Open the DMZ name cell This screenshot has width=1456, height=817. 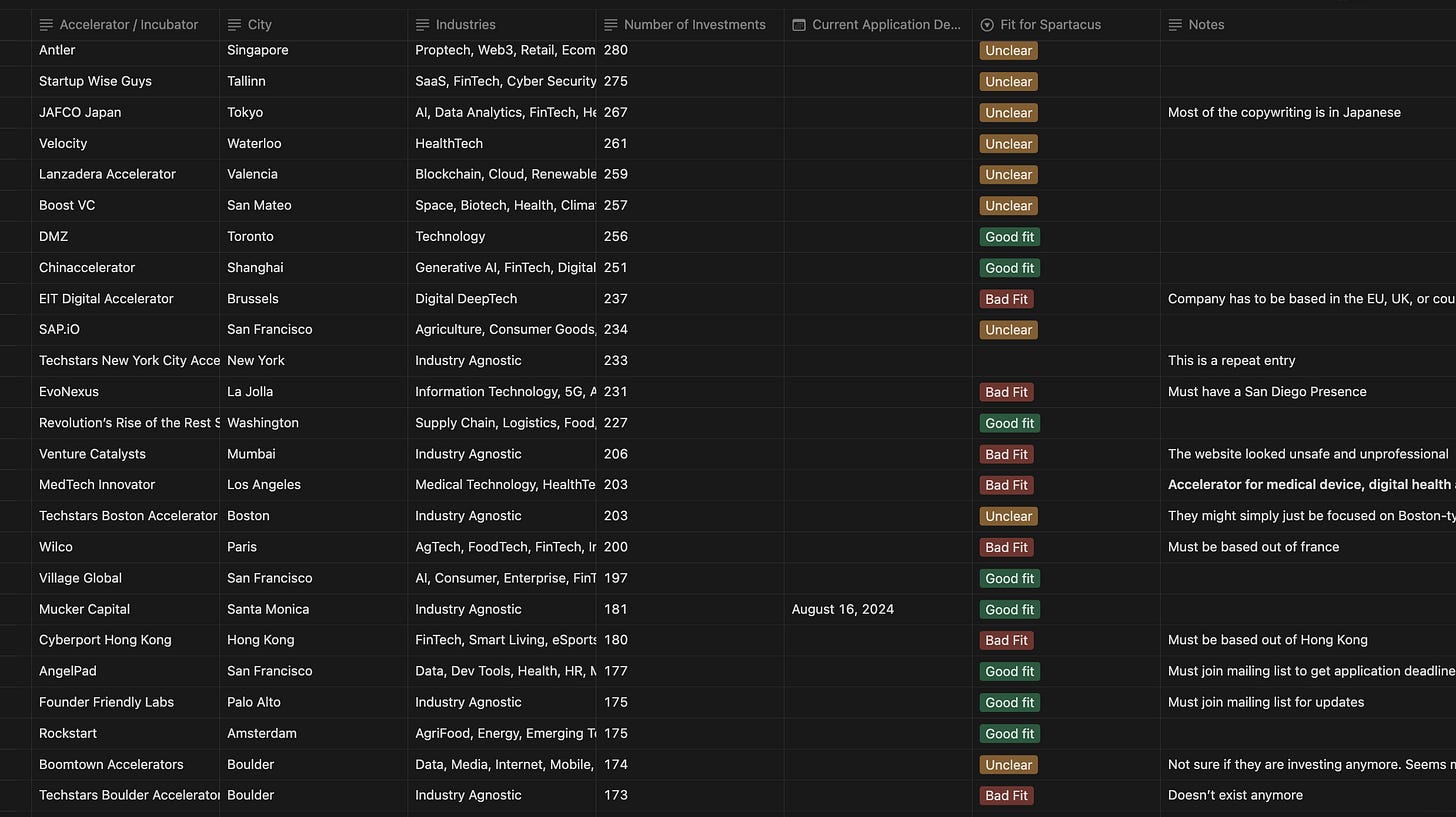pos(125,236)
